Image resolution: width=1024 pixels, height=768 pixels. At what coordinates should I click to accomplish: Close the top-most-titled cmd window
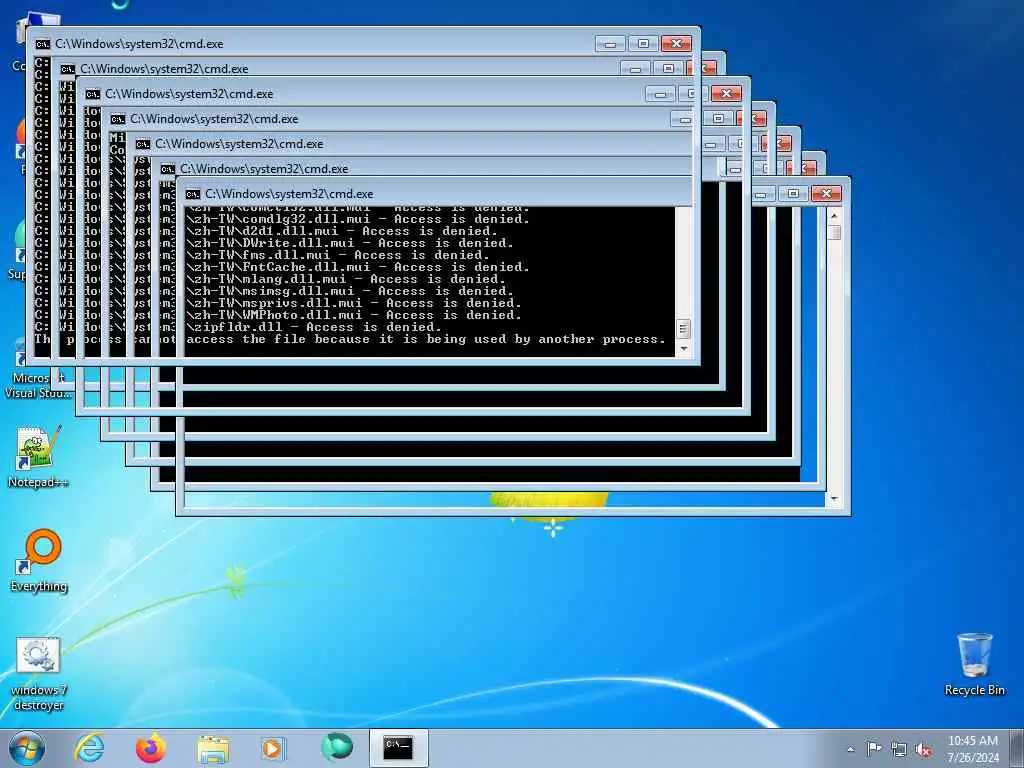(677, 44)
